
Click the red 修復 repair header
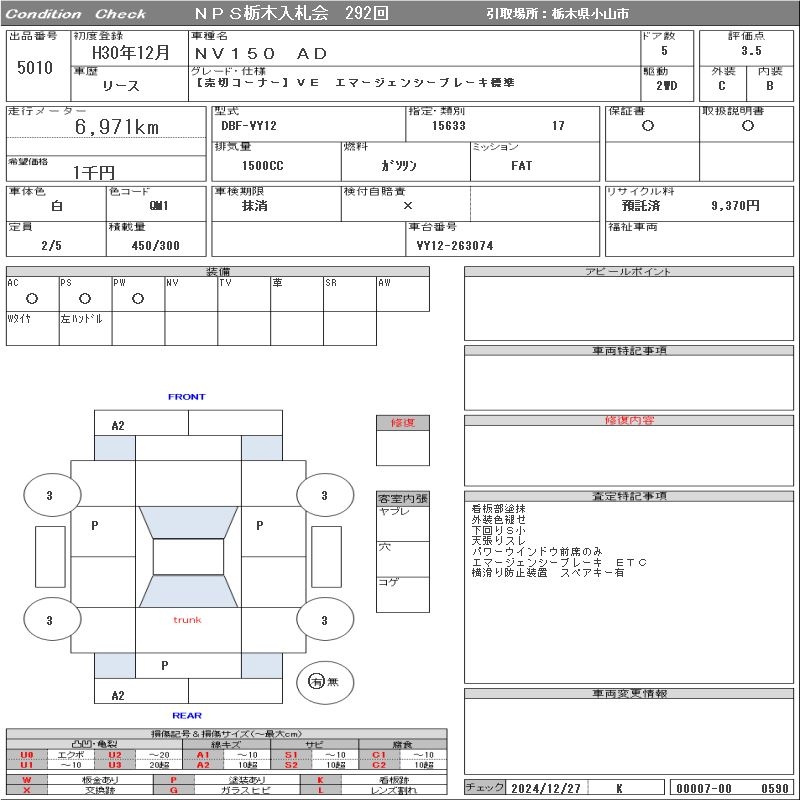pos(402,423)
